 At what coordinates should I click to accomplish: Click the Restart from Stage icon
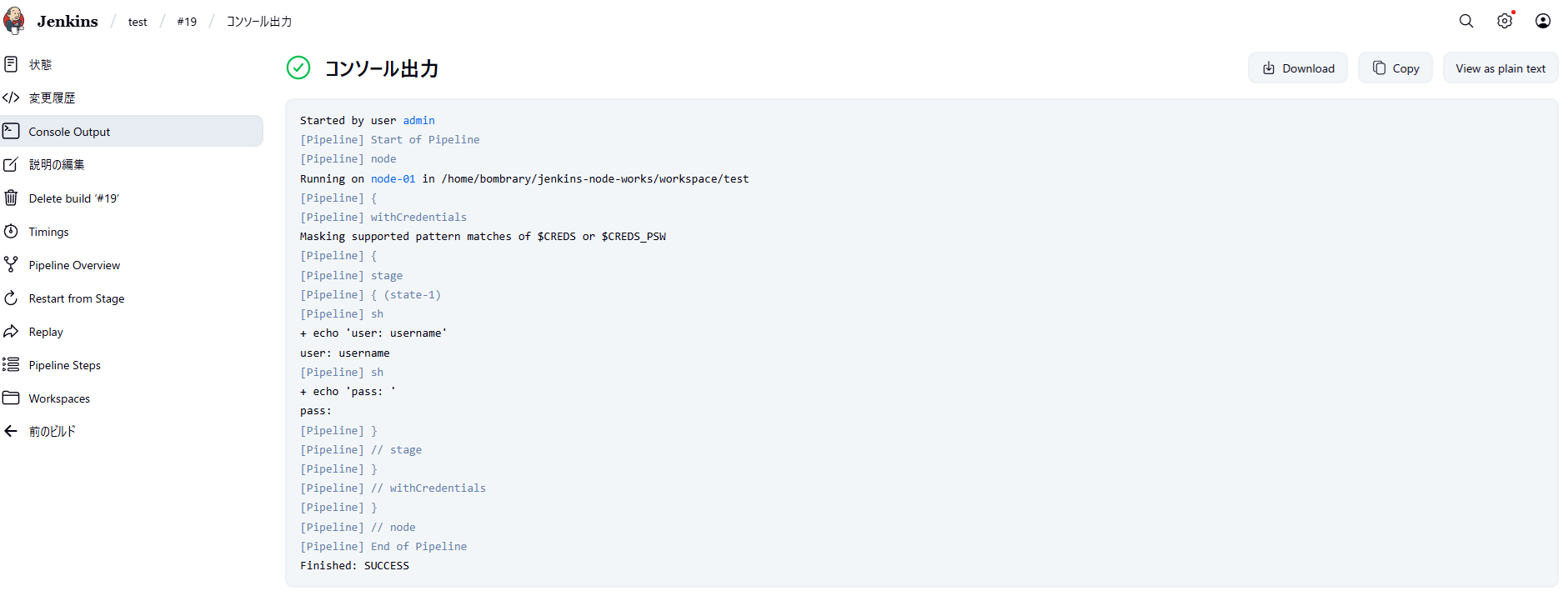pos(11,298)
